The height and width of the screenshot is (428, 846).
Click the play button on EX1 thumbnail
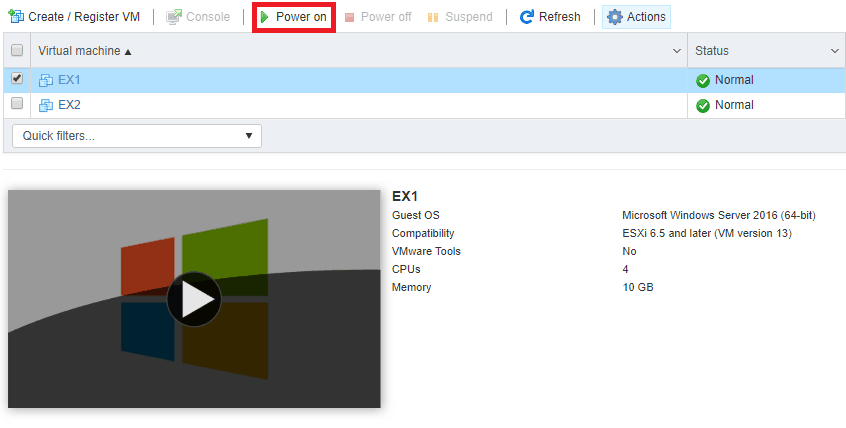click(x=194, y=299)
